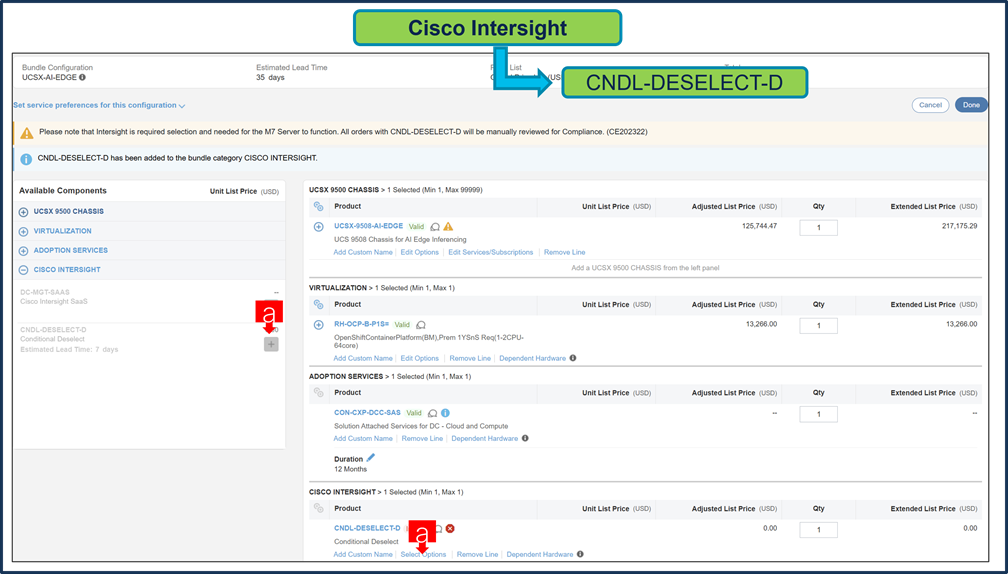Click info icon beside UCSX-AI-EDGE bundle name
The width and height of the screenshot is (1008, 574).
tap(82, 78)
